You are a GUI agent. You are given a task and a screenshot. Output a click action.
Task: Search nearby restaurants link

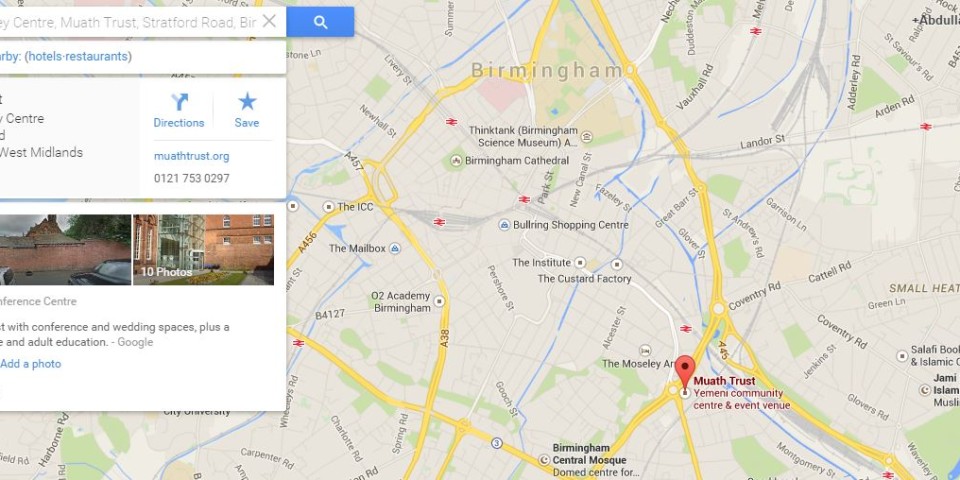97,56
